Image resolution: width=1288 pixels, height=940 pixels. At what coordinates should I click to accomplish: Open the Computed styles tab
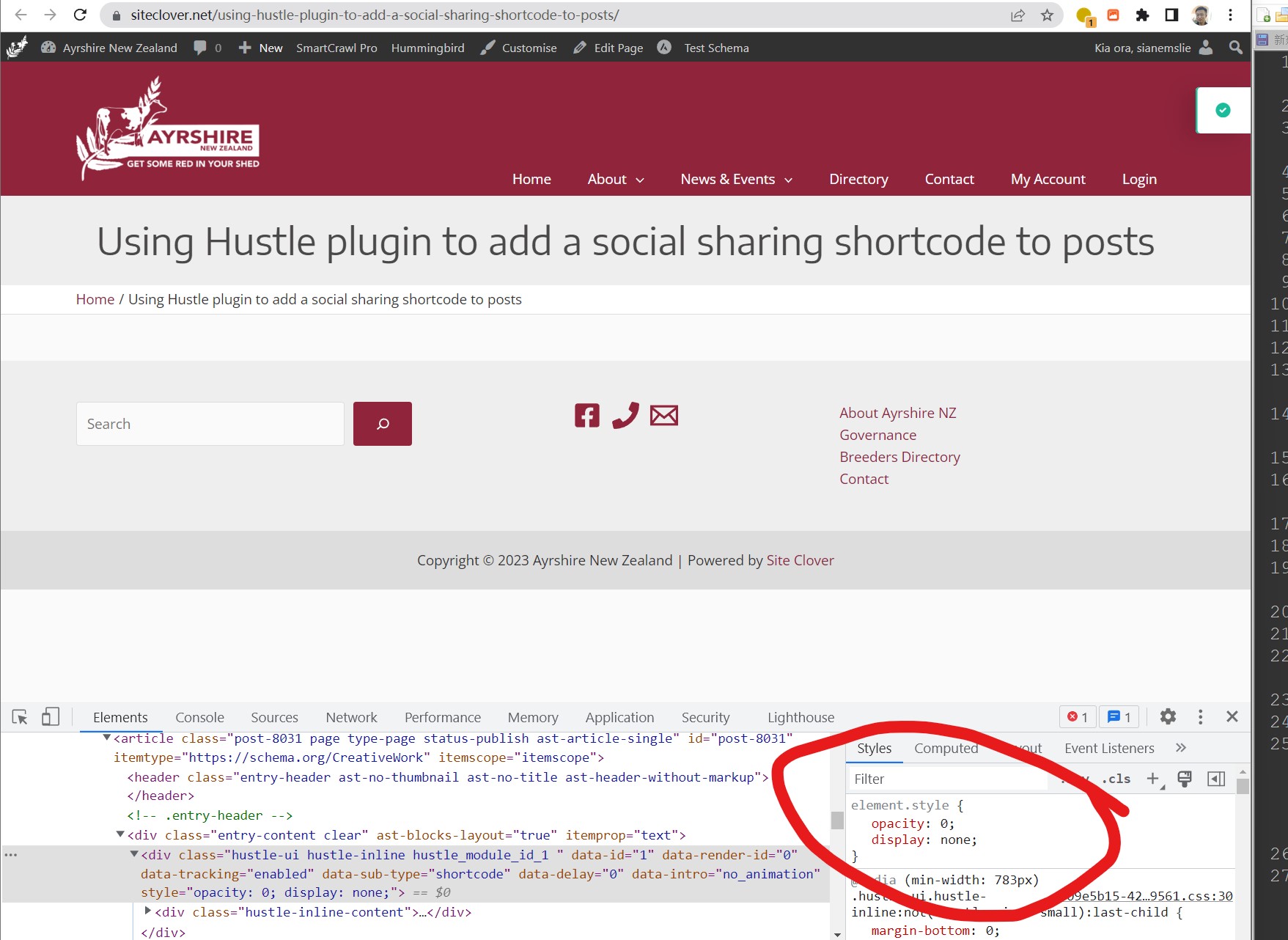[946, 749]
